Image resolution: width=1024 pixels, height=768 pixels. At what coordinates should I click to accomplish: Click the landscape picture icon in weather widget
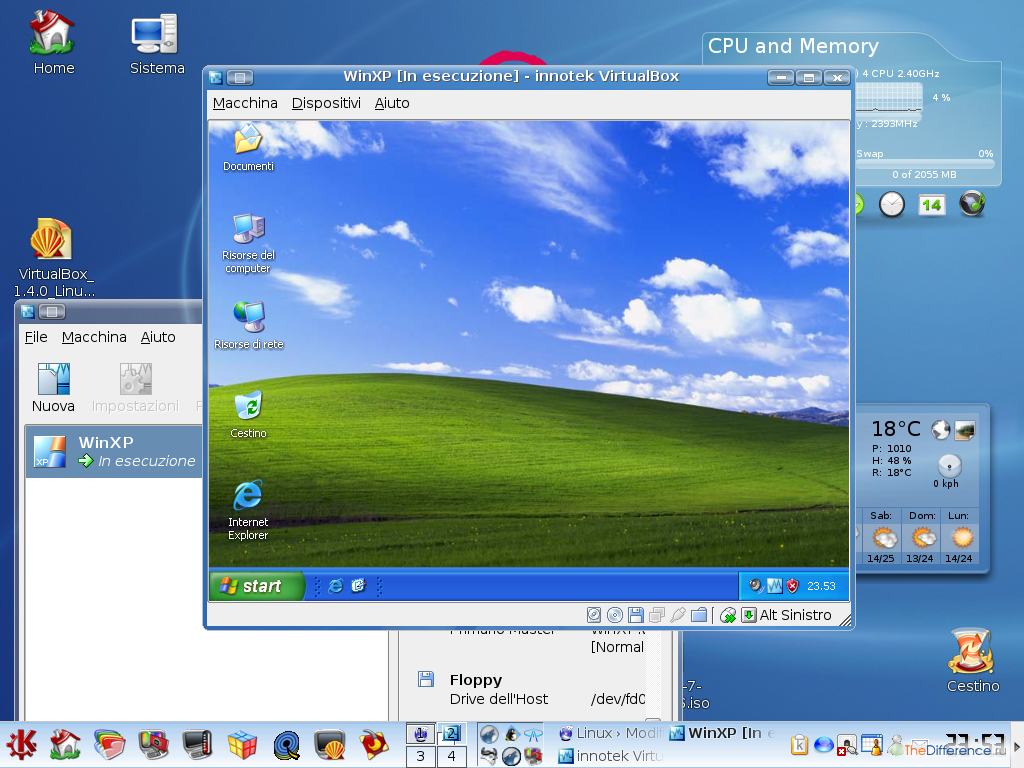click(965, 430)
